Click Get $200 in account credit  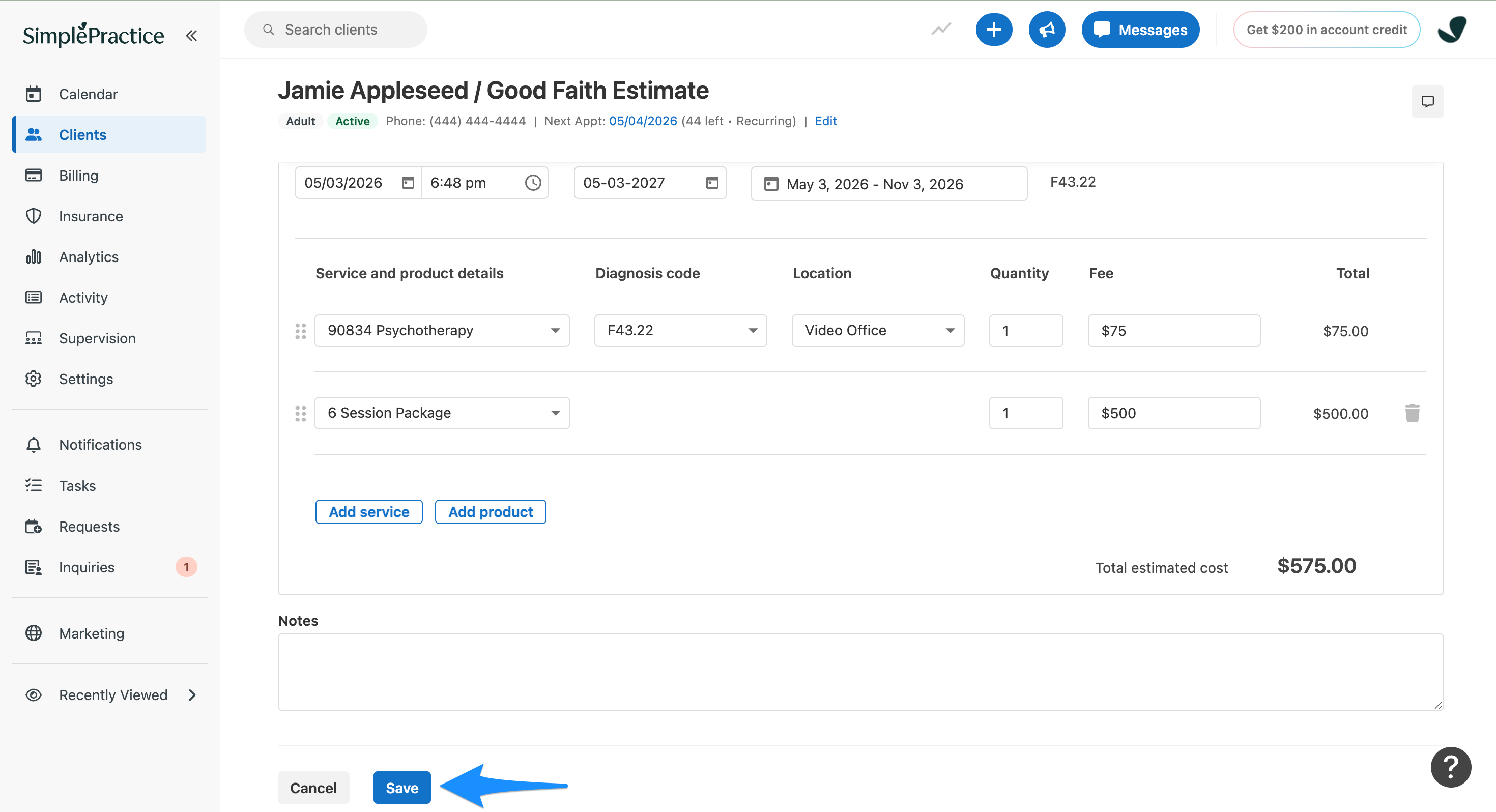click(x=1327, y=30)
